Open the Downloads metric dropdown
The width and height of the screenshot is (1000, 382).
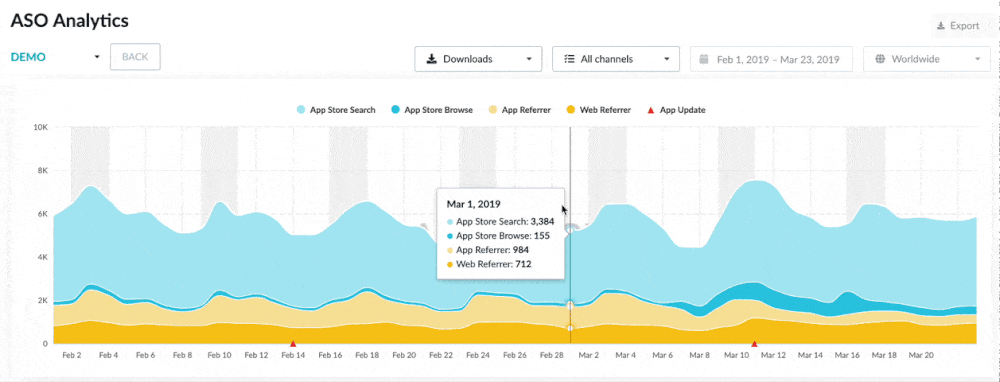[x=478, y=59]
